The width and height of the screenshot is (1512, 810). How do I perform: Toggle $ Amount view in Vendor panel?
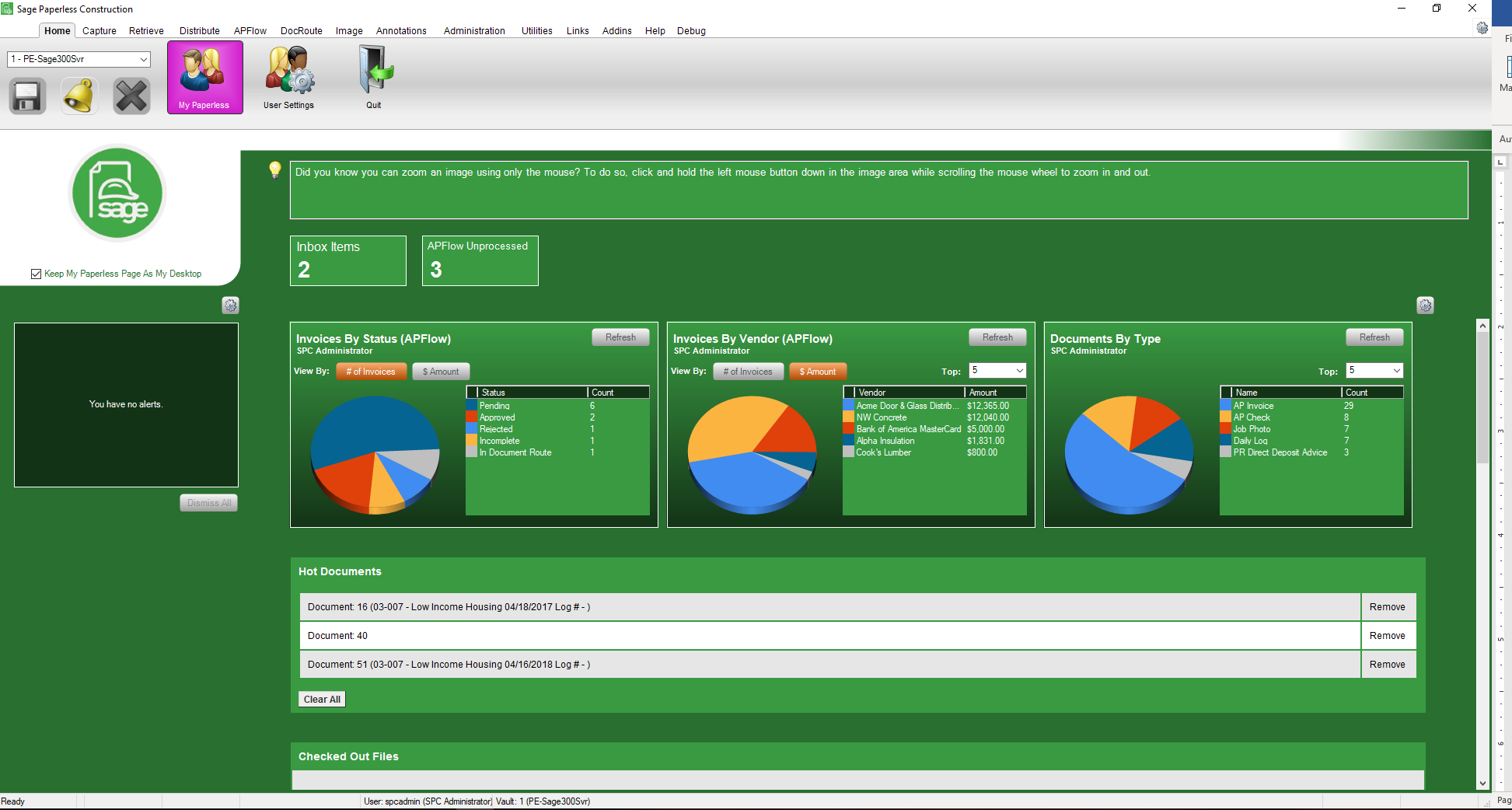818,372
